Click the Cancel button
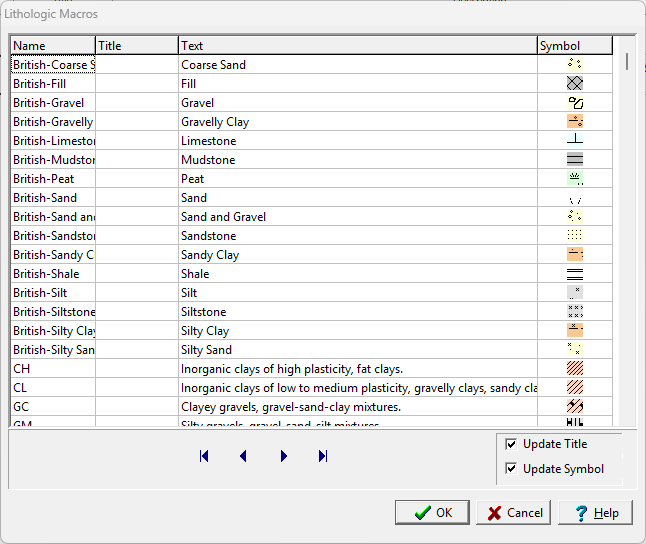Screen dimensions: 646x544 pos(513,513)
